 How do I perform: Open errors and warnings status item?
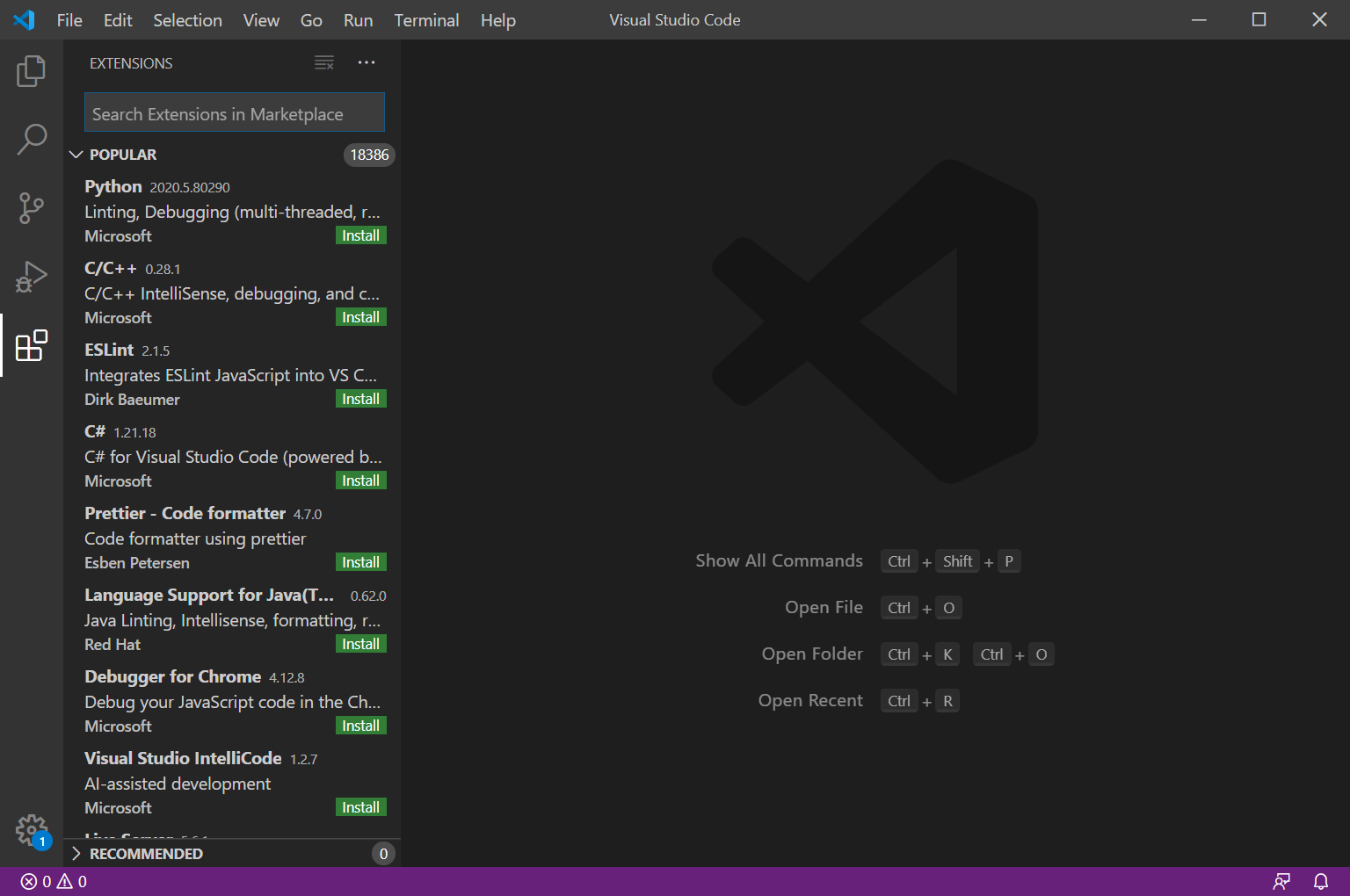(x=54, y=881)
